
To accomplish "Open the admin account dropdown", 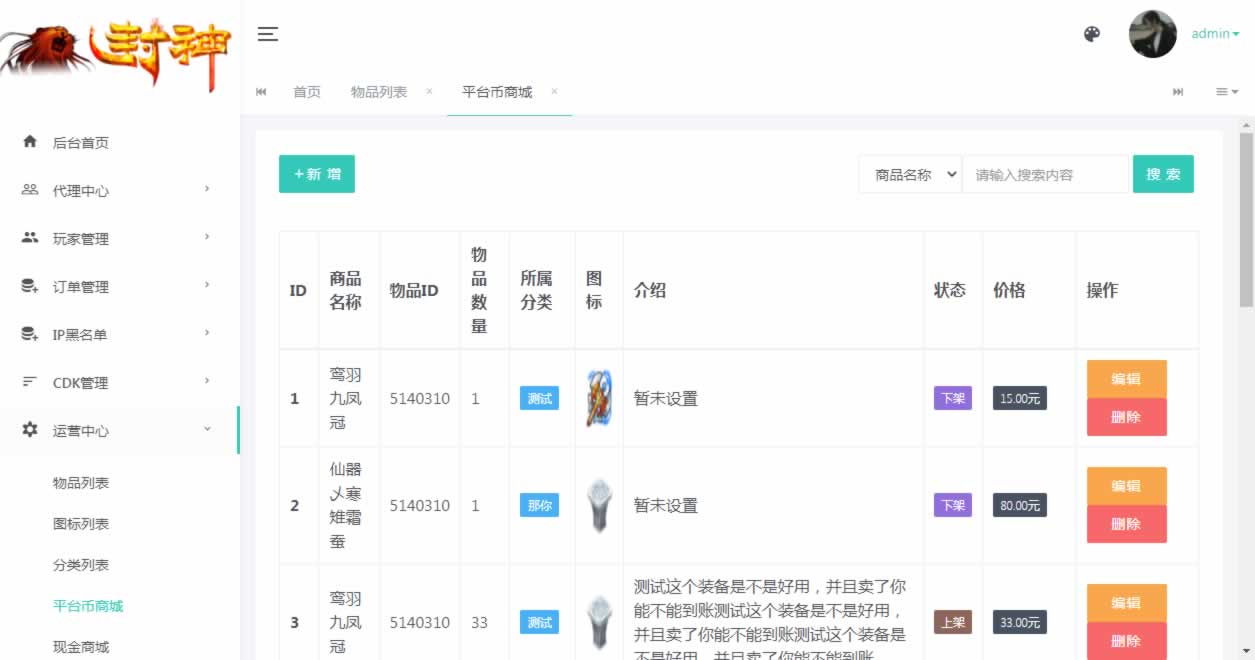I will pyautogui.click(x=1214, y=34).
